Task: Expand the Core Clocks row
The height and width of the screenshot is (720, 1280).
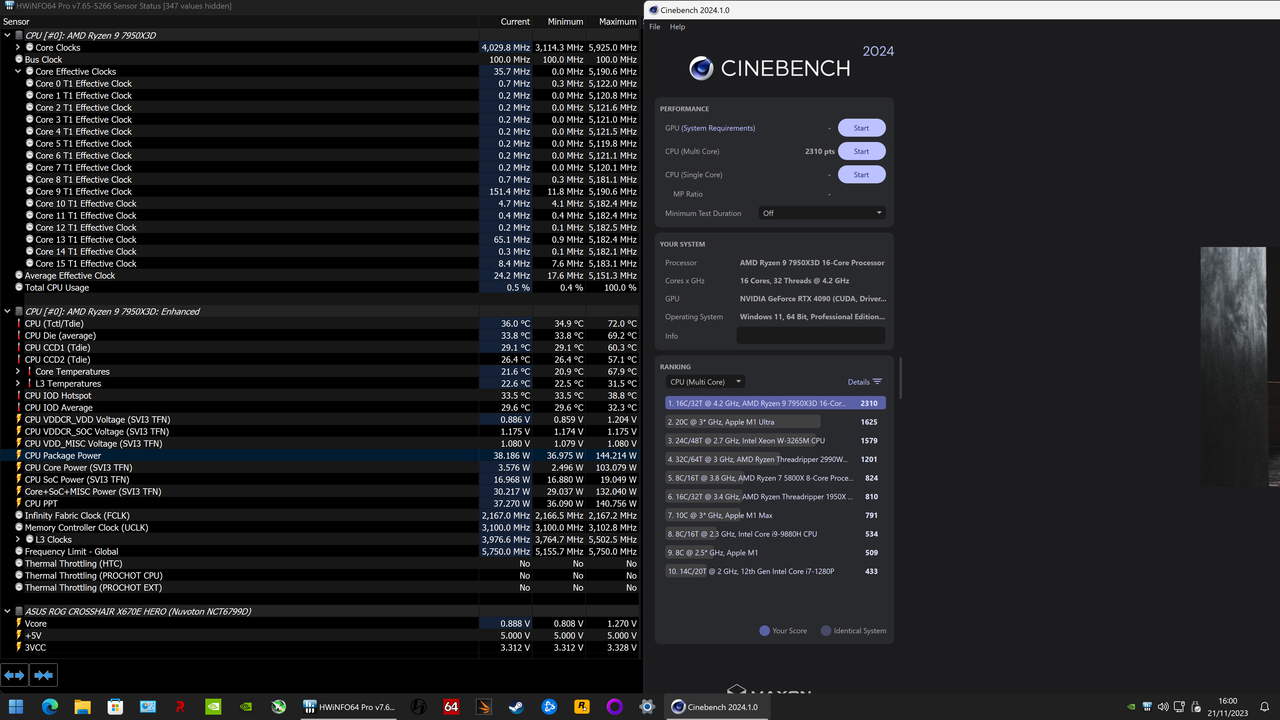Action: [x=18, y=47]
